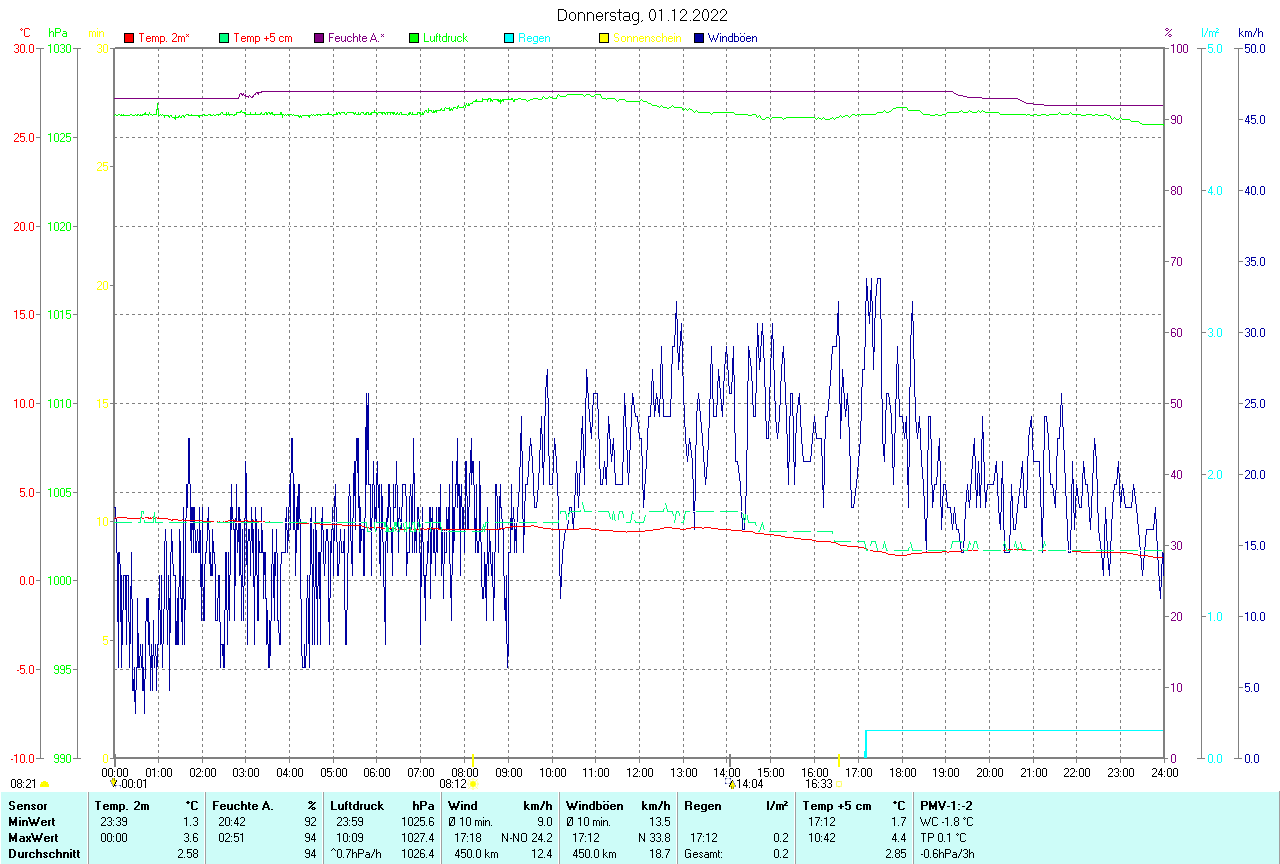1280x864 pixels.
Task: Click the bright green Luftdruck legend swatch
Action: 414,38
